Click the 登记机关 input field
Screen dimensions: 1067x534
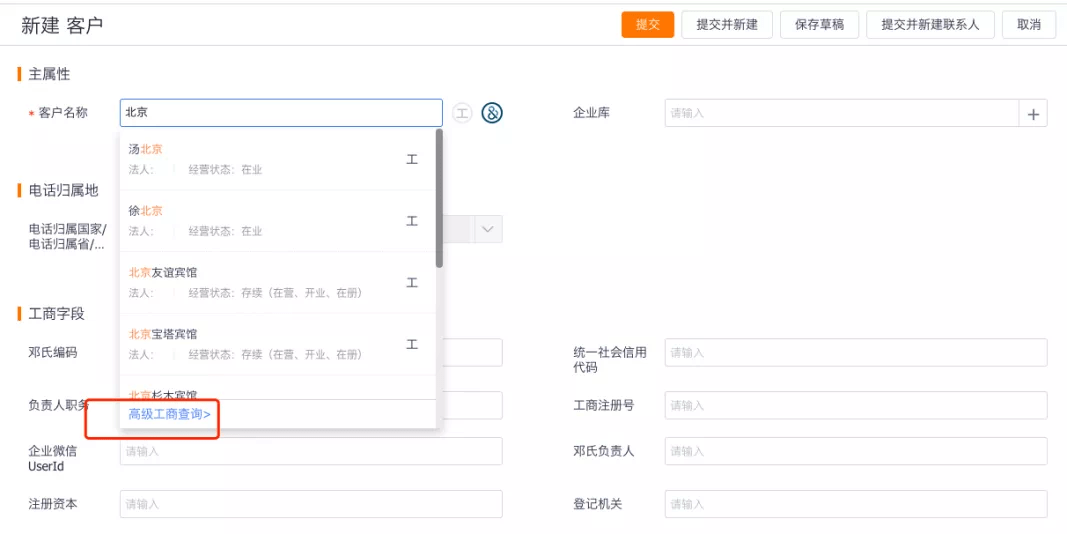point(856,504)
